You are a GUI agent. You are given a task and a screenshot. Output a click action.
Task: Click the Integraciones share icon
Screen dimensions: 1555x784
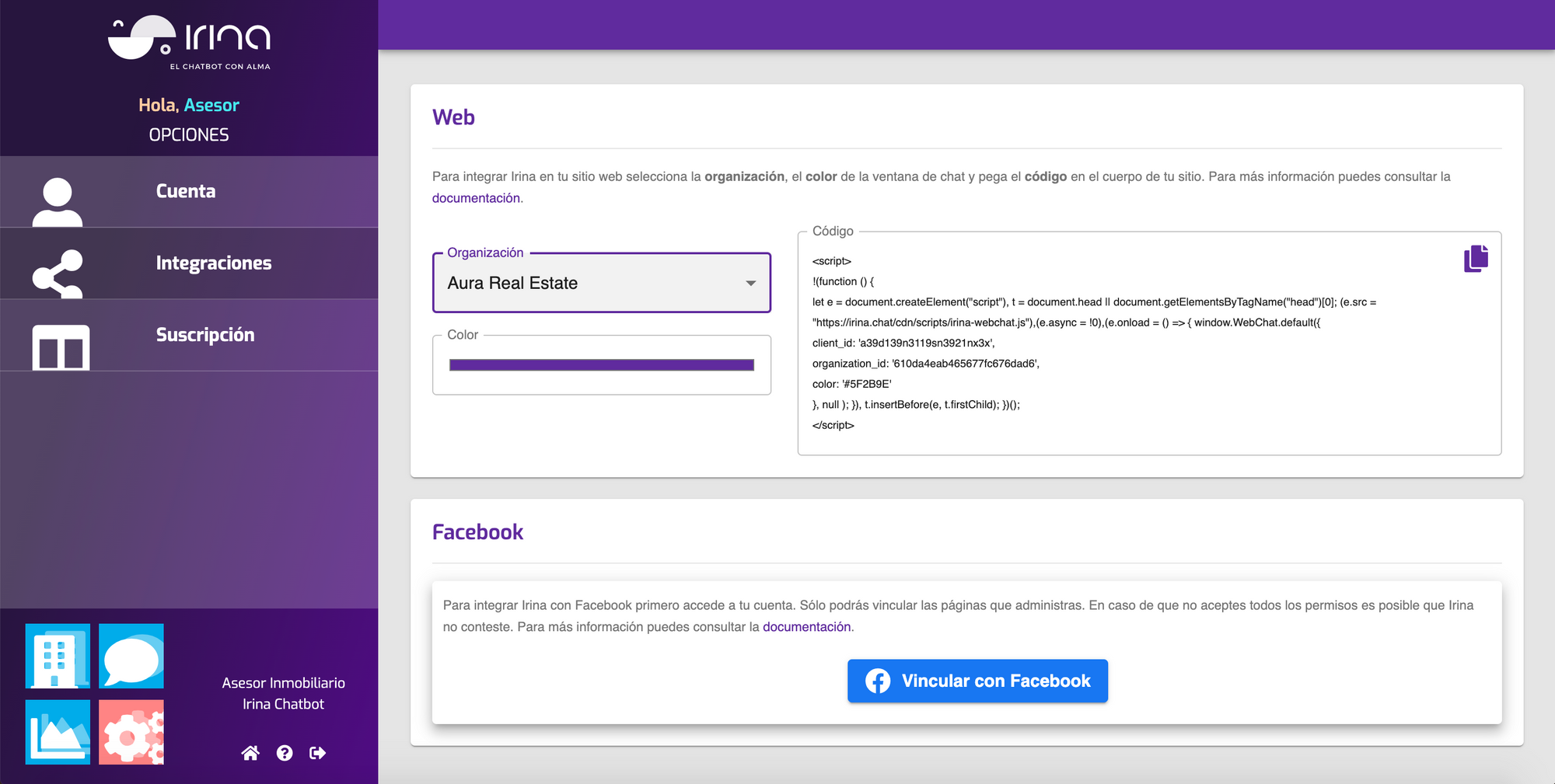[58, 274]
